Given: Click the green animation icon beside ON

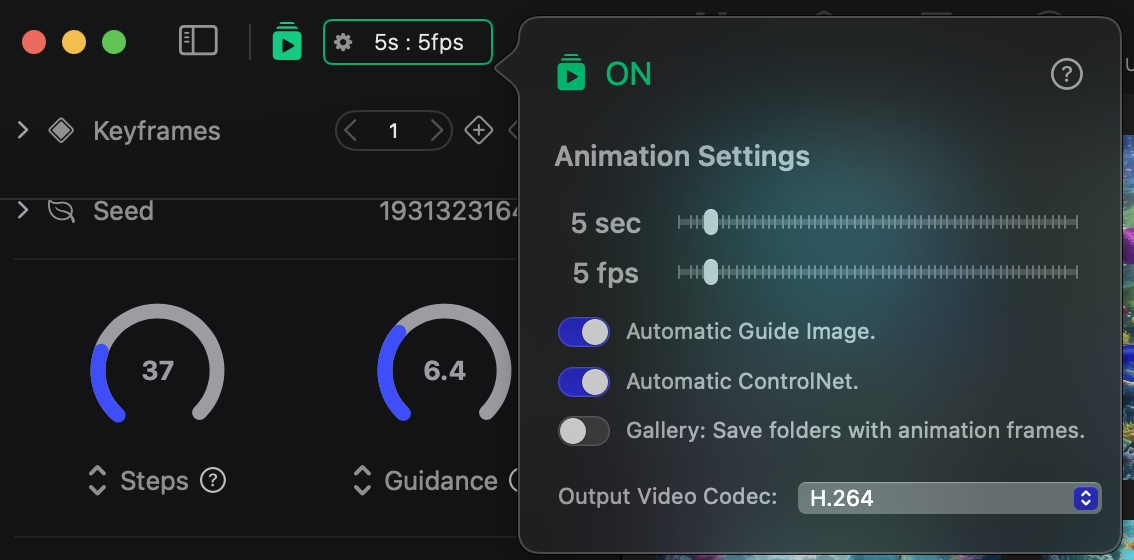Looking at the screenshot, I should point(571,73).
